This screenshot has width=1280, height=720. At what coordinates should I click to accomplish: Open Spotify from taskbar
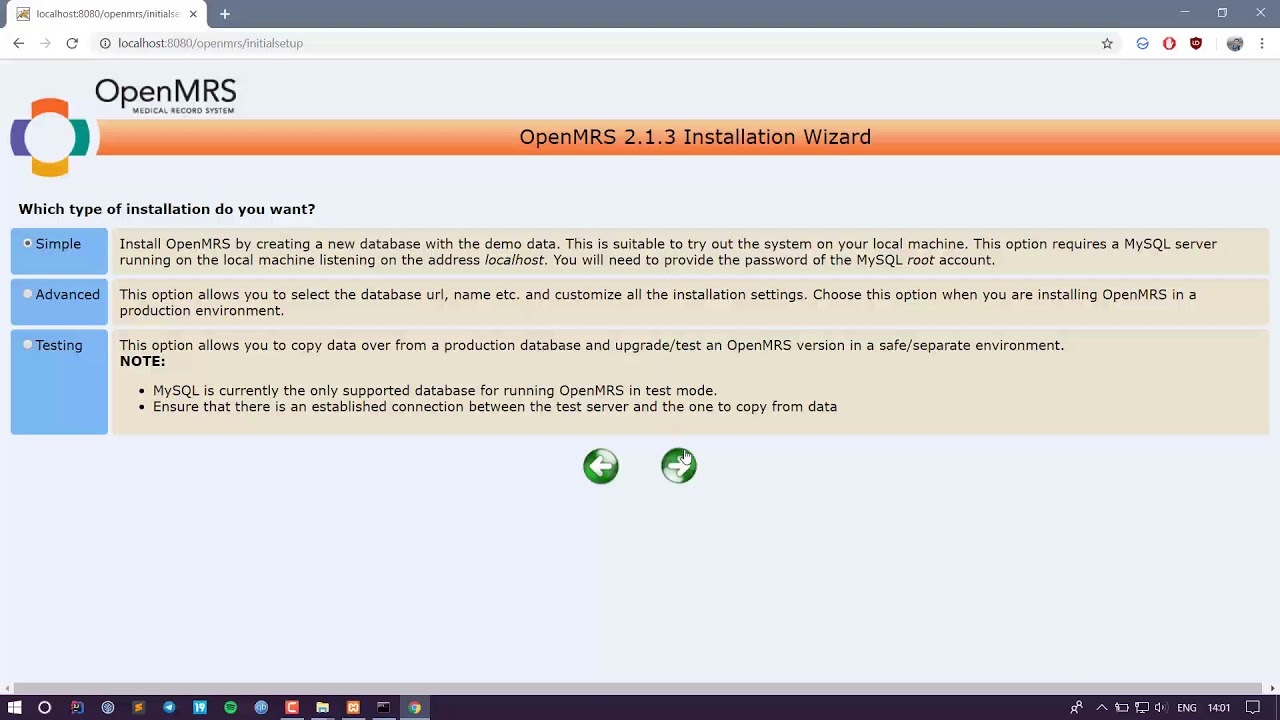coord(230,708)
